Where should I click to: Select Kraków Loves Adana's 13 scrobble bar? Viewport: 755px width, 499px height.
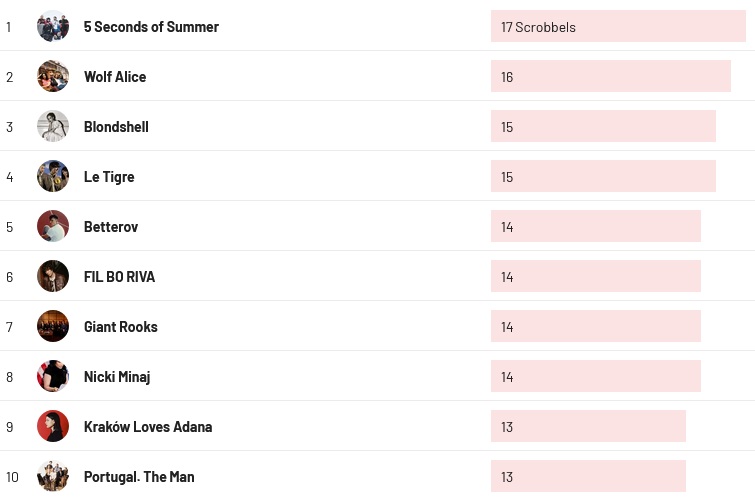point(588,427)
